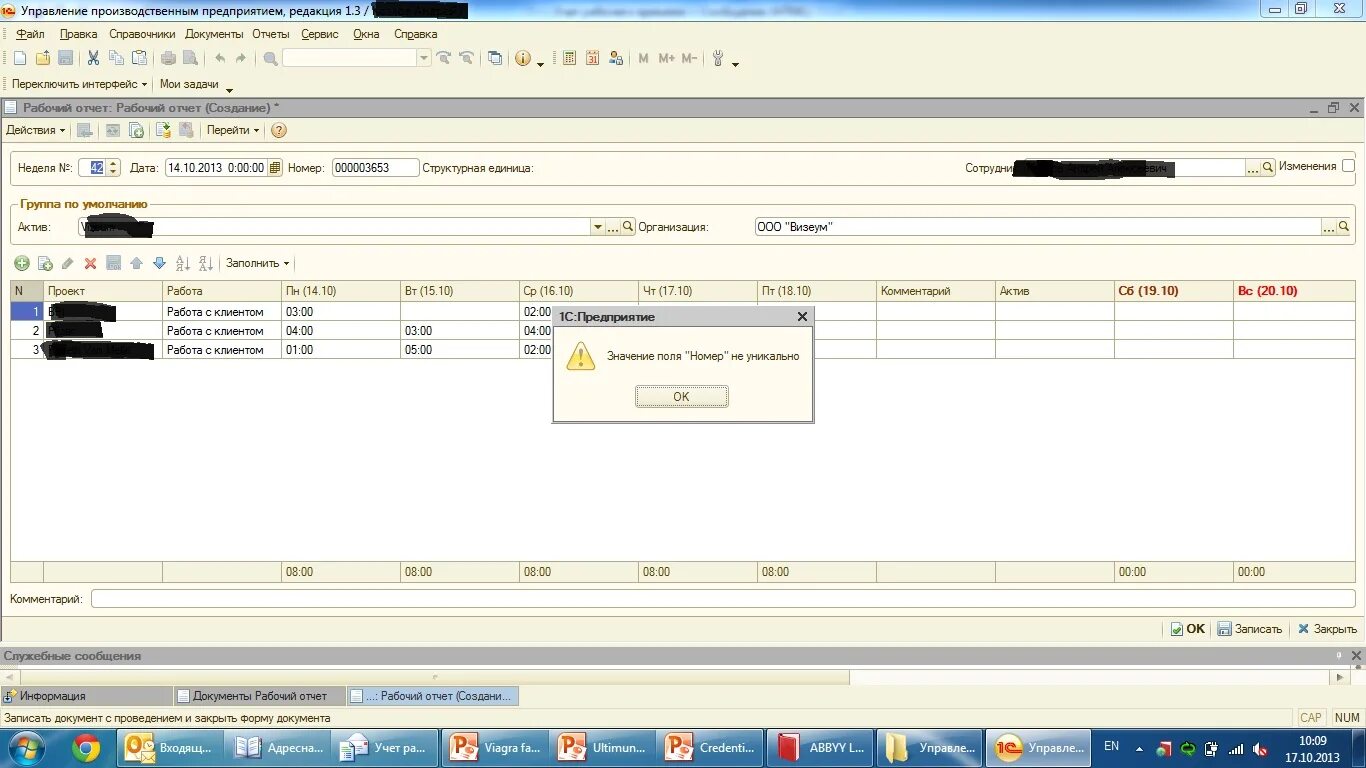The width and height of the screenshot is (1366, 768).
Task: Click the search magnifier icon beside search box
Action: point(270,59)
